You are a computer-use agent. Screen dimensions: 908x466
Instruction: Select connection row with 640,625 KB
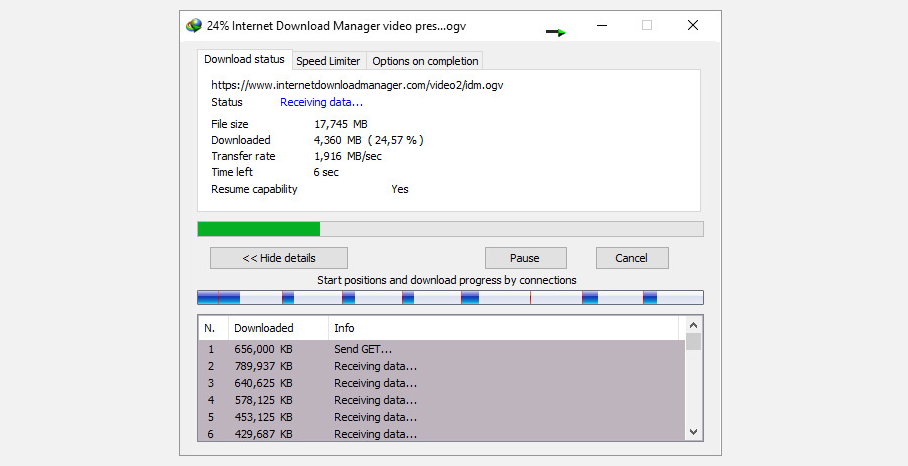click(x=442, y=383)
